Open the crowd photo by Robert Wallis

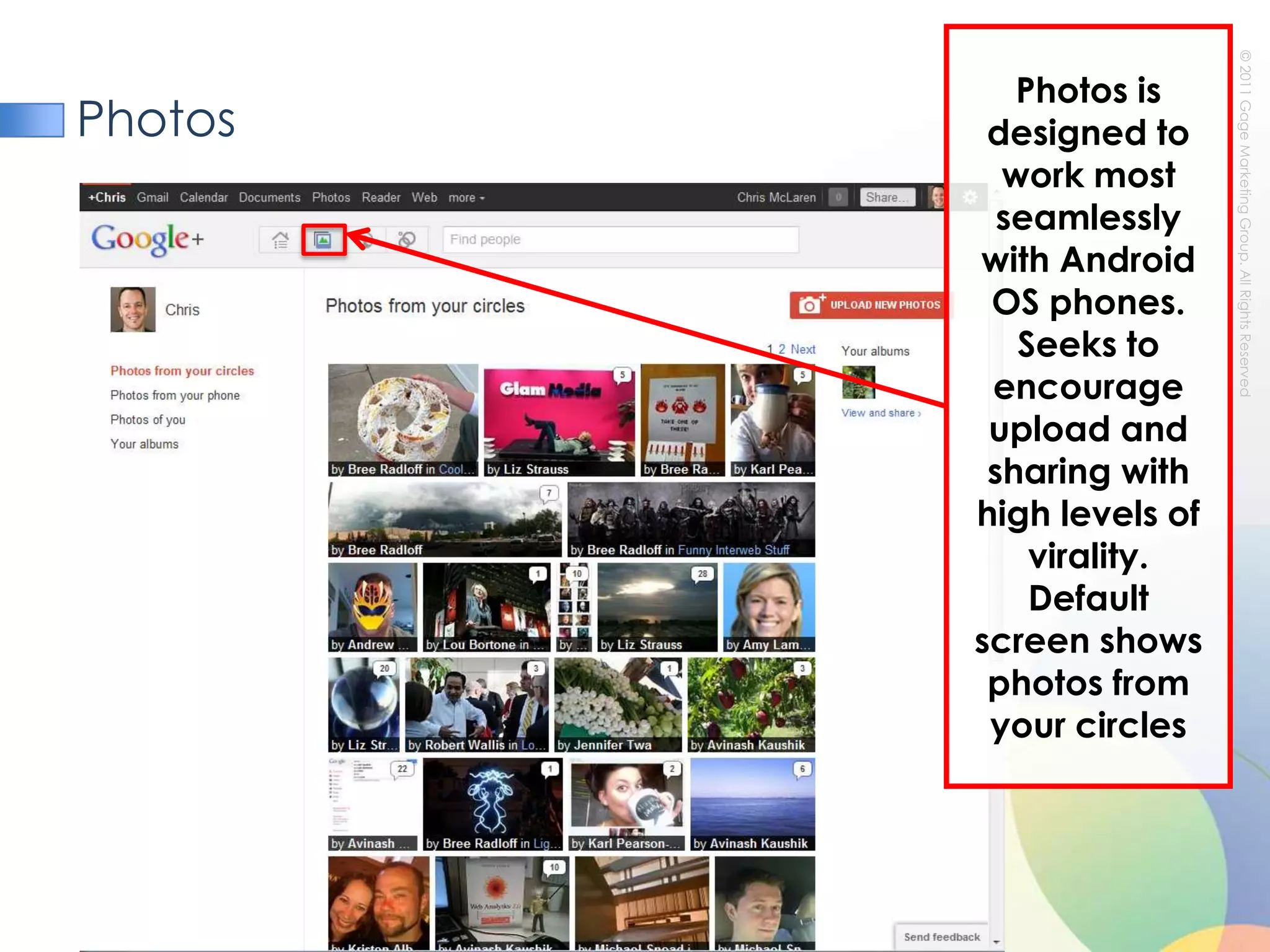[476, 705]
